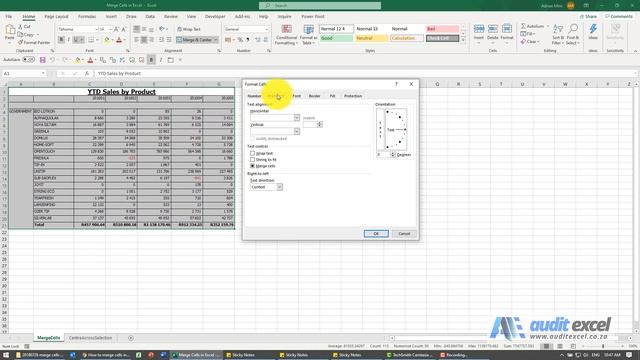Image resolution: width=640 pixels, height=360 pixels.
Task: Click the Delete cells icon
Action: 493,29
